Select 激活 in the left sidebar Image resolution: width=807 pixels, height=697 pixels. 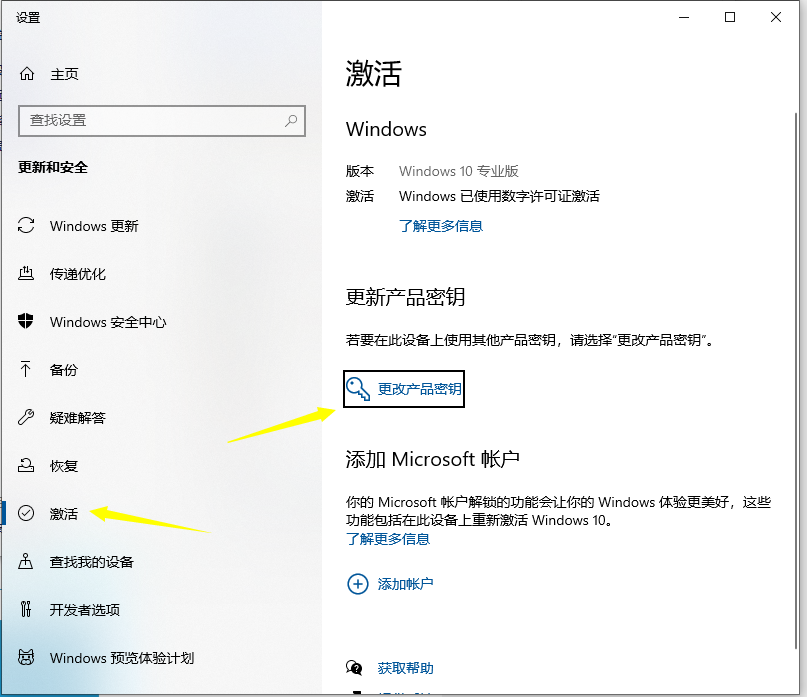(63, 514)
